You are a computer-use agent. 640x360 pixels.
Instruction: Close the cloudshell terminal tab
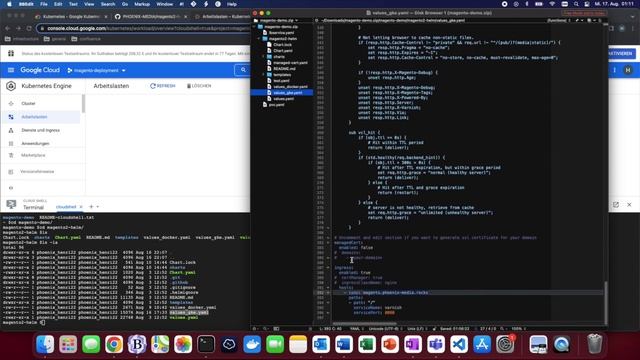pyautogui.click(x=81, y=207)
